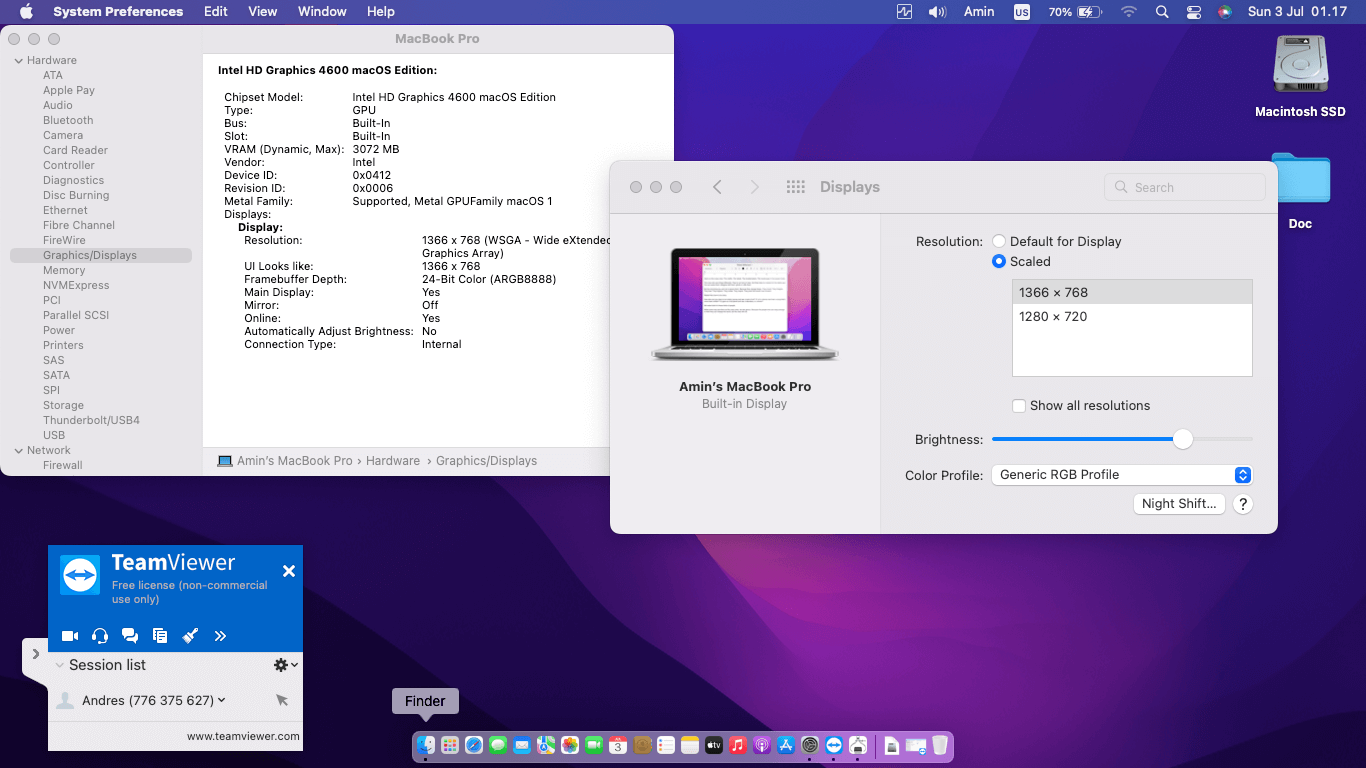Open Safari from the Dock
Image resolution: width=1366 pixels, height=768 pixels.
pos(474,745)
